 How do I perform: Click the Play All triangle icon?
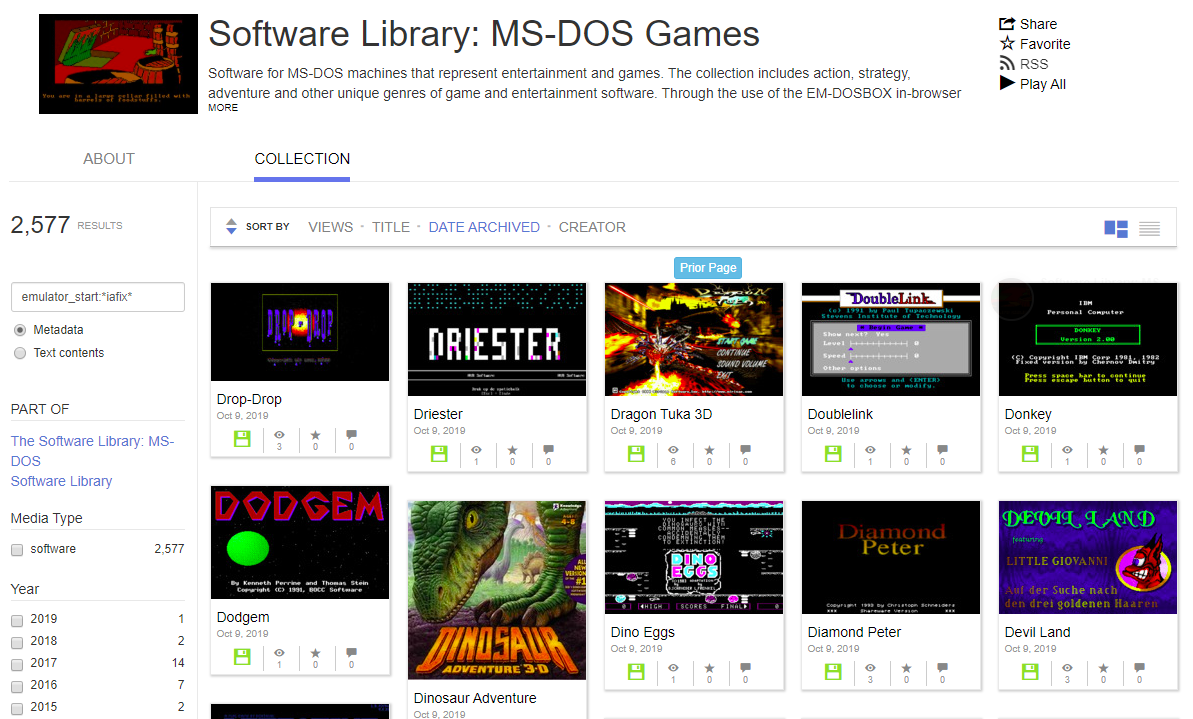click(x=1007, y=83)
